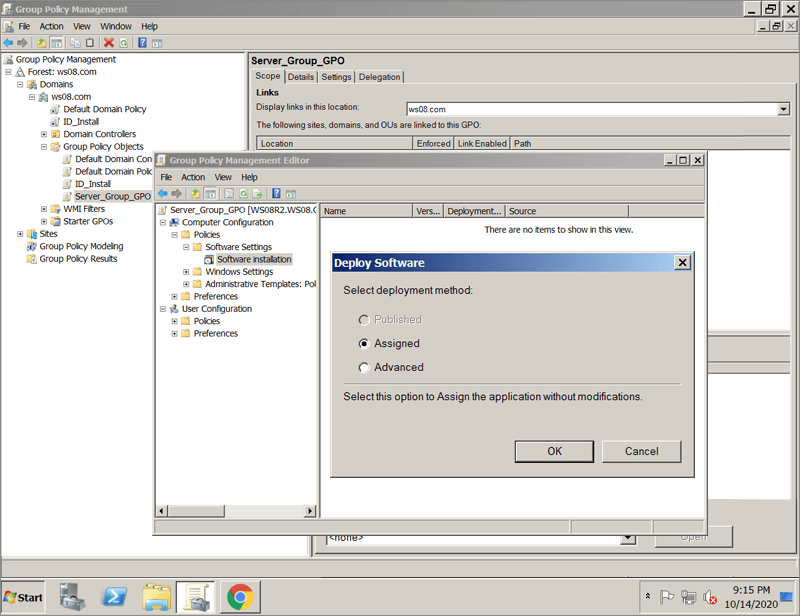This screenshot has height=616, width=800.
Task: Collapse User Configuration node in Editor
Action: tap(163, 309)
